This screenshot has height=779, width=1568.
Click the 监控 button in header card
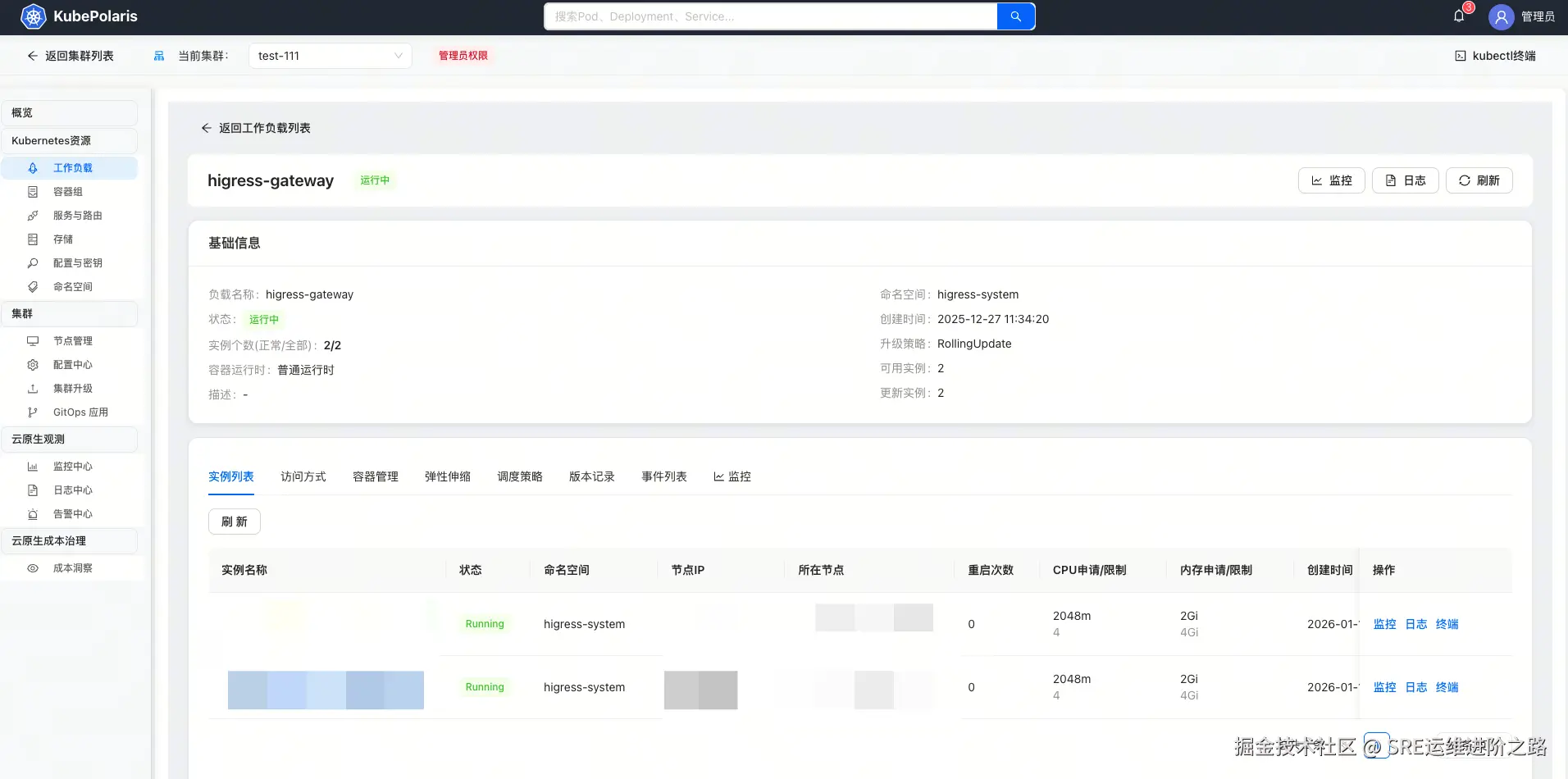1332,180
